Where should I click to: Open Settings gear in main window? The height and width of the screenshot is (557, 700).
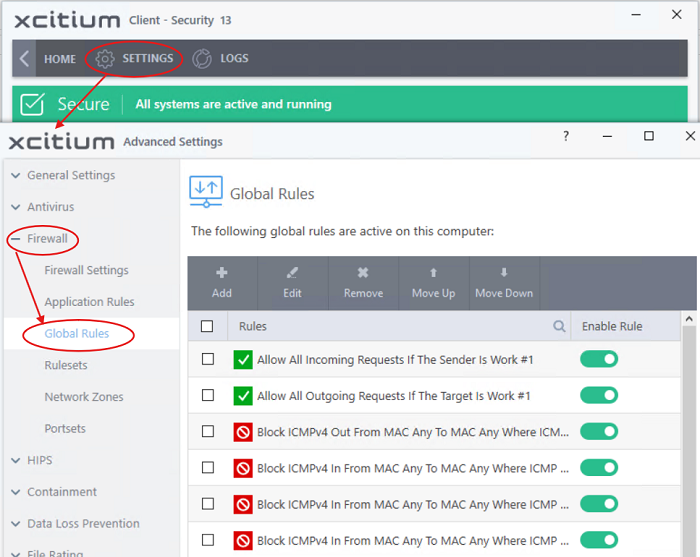point(105,58)
